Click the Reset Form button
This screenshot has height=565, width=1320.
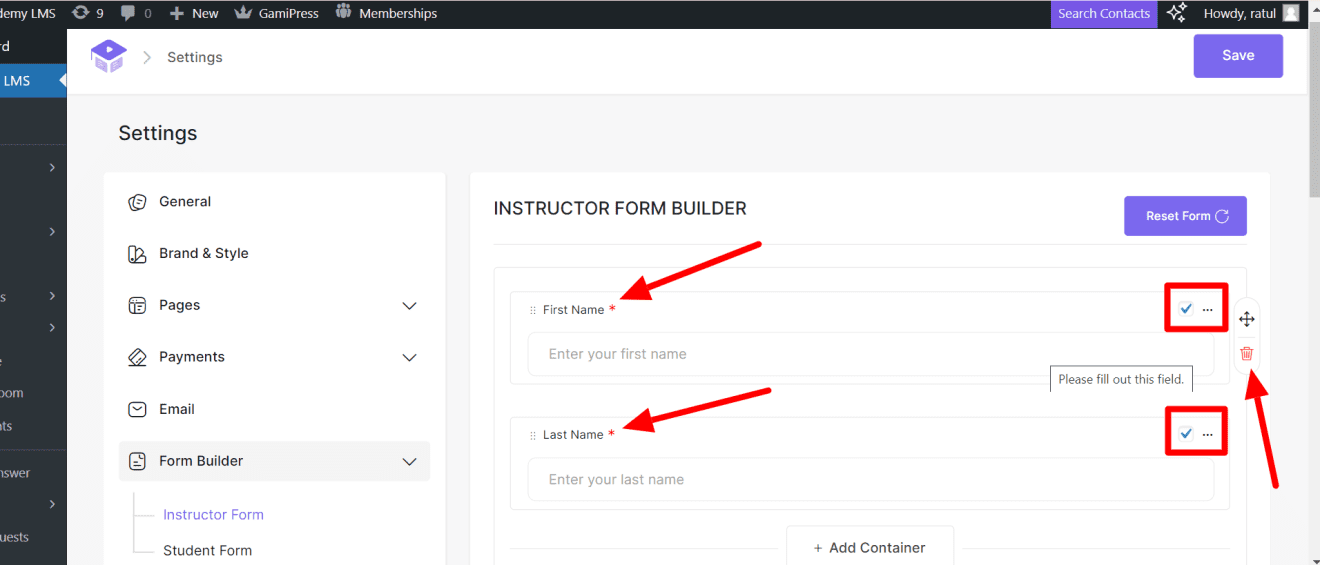(1185, 216)
